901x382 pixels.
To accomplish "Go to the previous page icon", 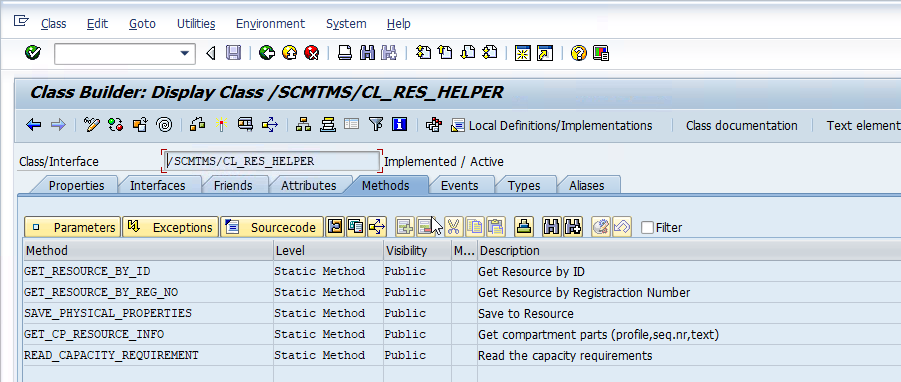I will point(445,53).
